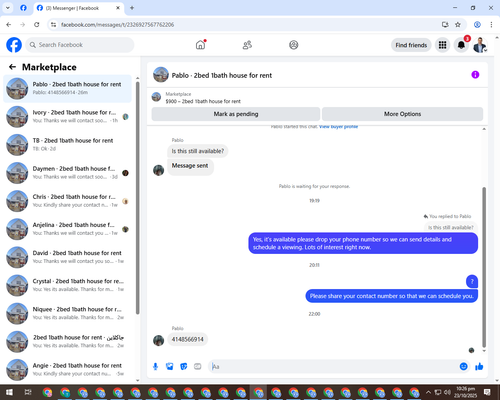Open Angie conversation in list
This screenshot has height=400, width=500.
coord(67,369)
